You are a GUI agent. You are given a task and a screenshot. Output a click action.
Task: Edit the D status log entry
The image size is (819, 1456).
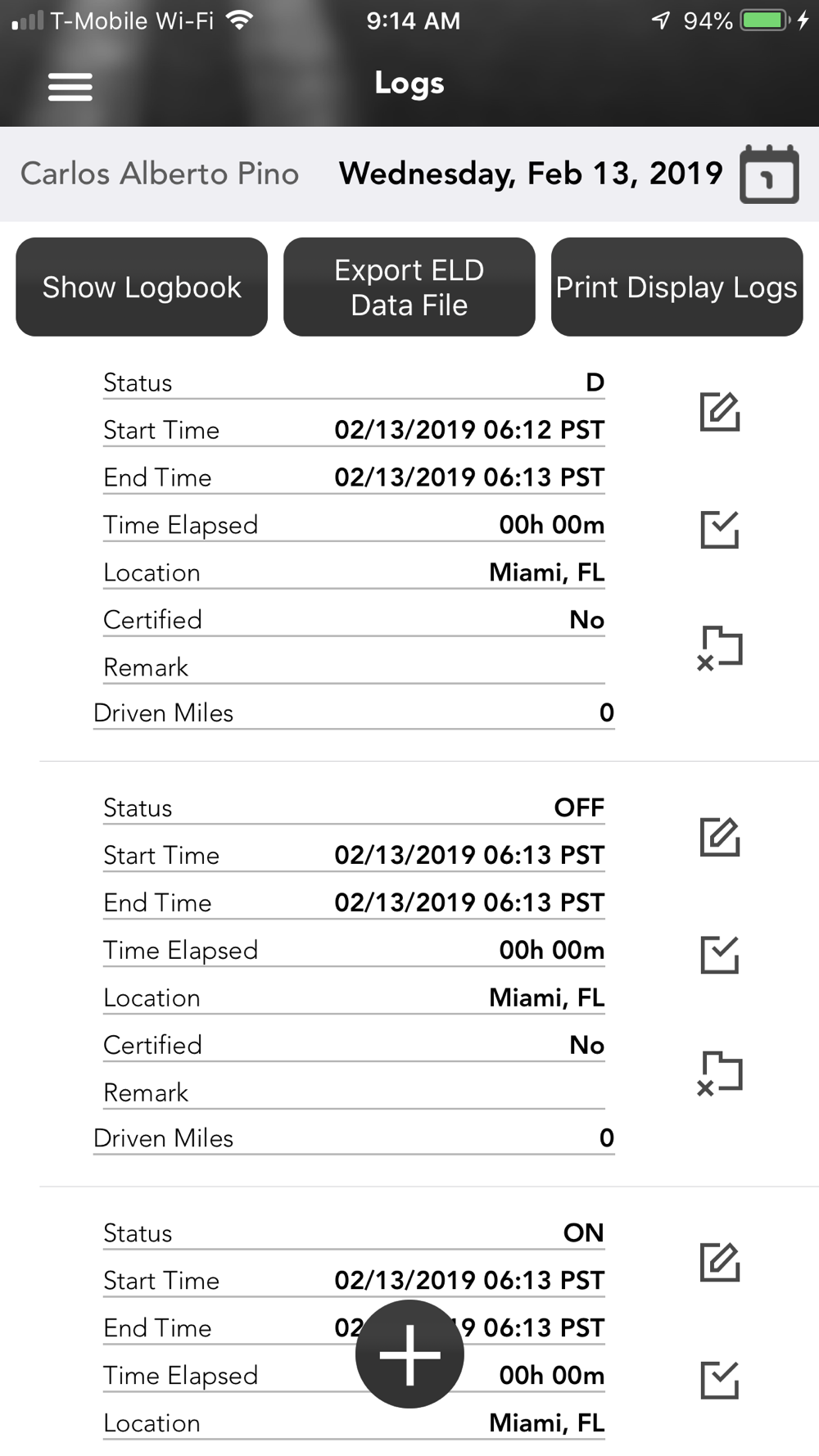720,412
